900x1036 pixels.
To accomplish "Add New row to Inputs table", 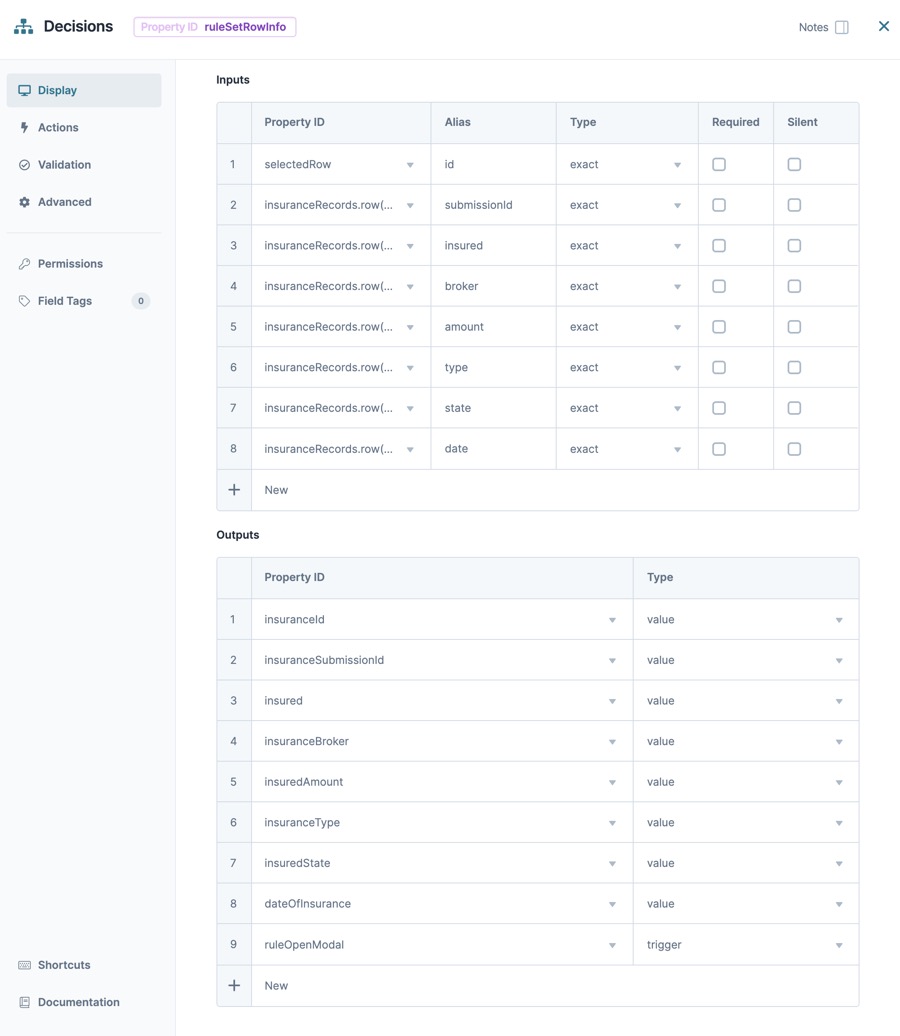I will coord(538,490).
